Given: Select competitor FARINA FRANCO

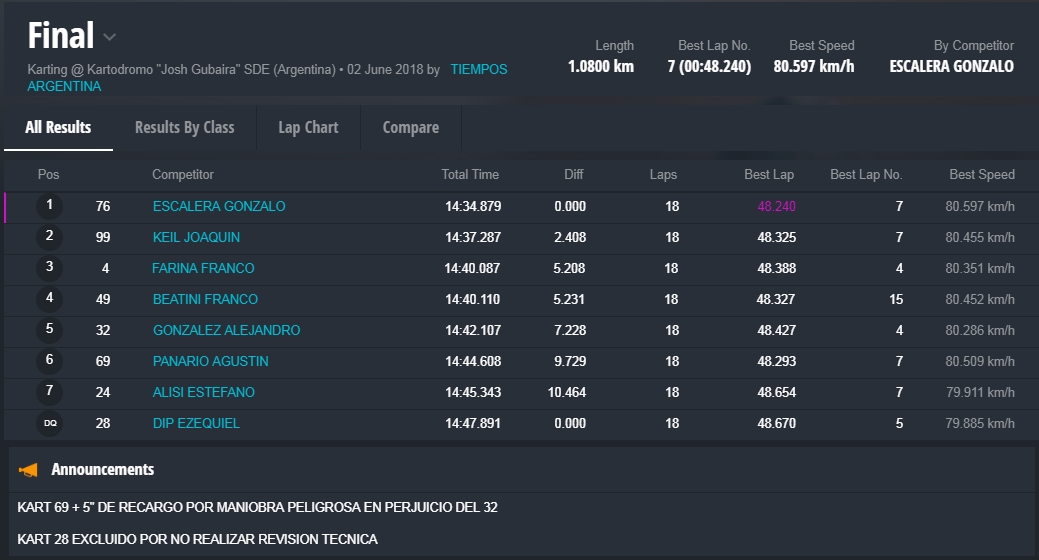Looking at the screenshot, I should click(203, 268).
